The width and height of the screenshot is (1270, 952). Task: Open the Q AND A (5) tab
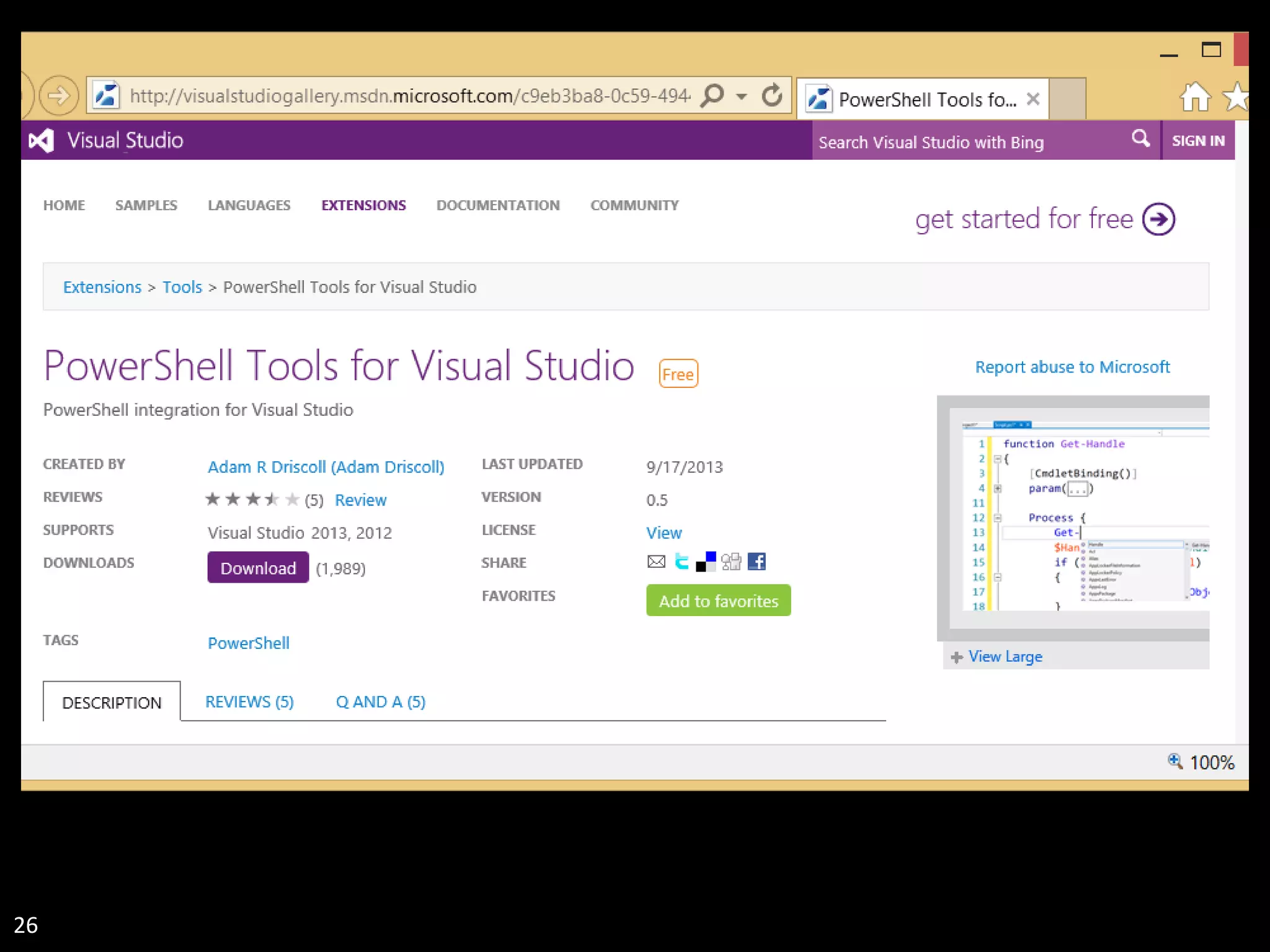point(380,702)
